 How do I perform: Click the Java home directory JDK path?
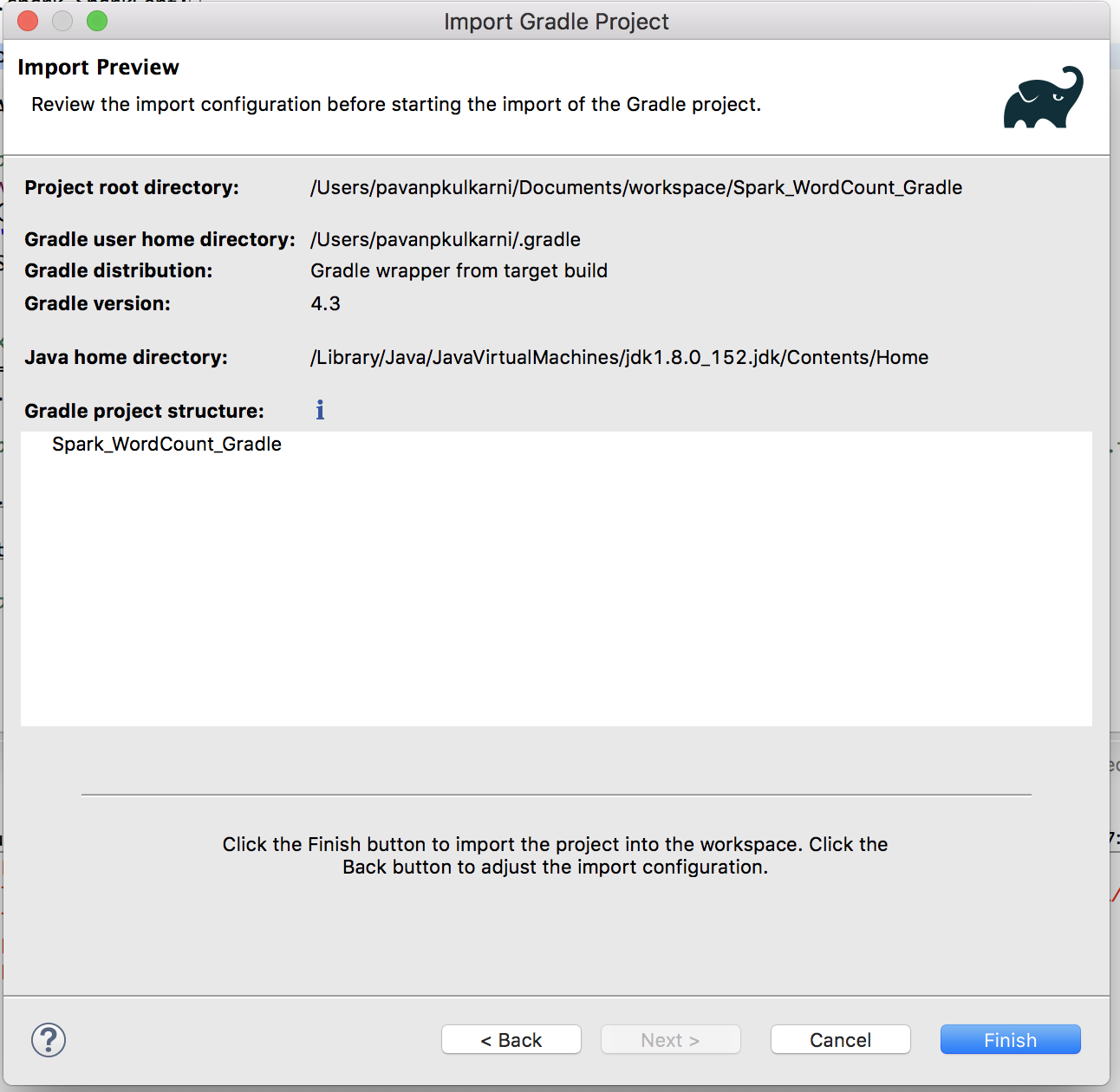(x=619, y=358)
